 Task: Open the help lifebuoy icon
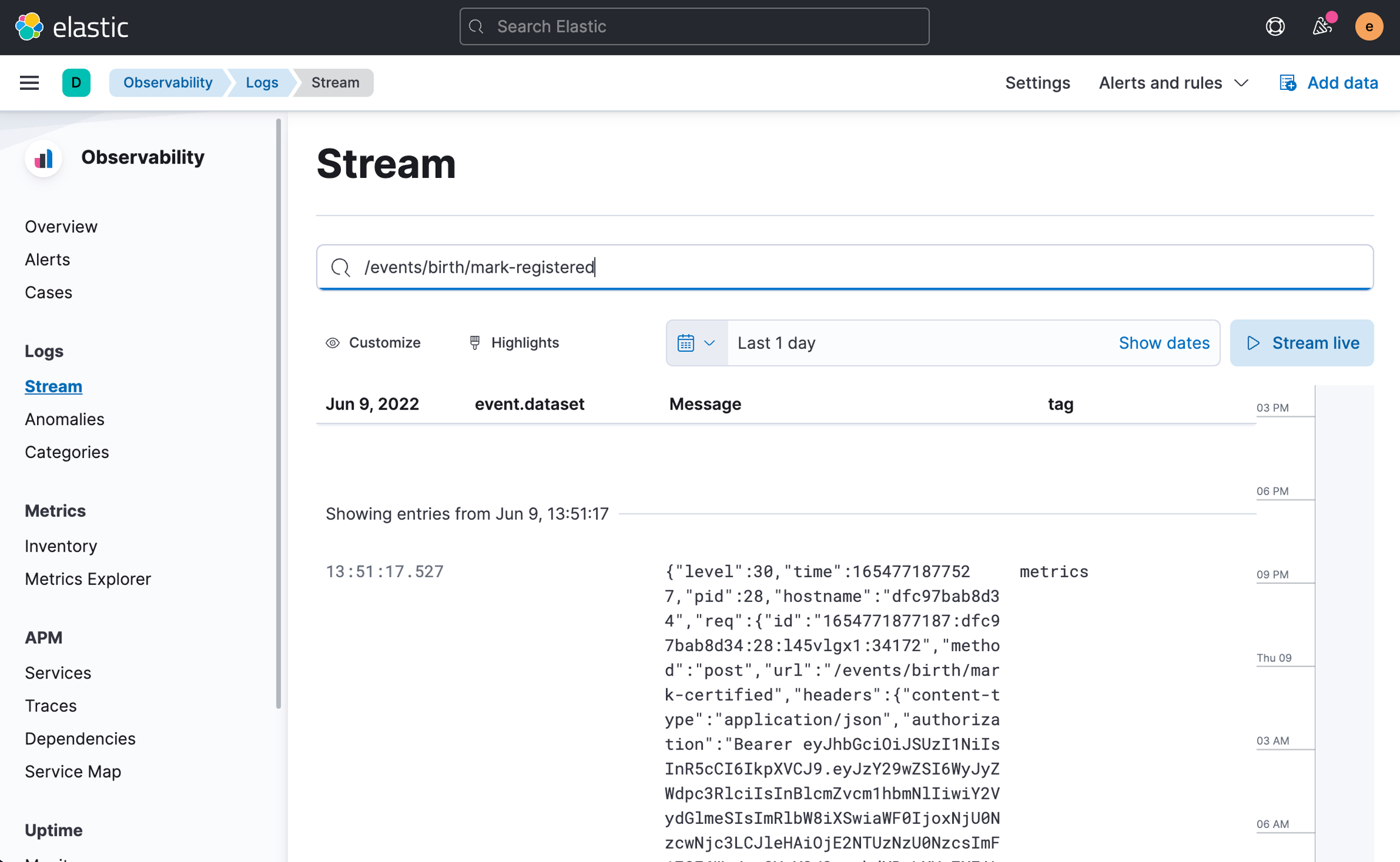coord(1275,27)
